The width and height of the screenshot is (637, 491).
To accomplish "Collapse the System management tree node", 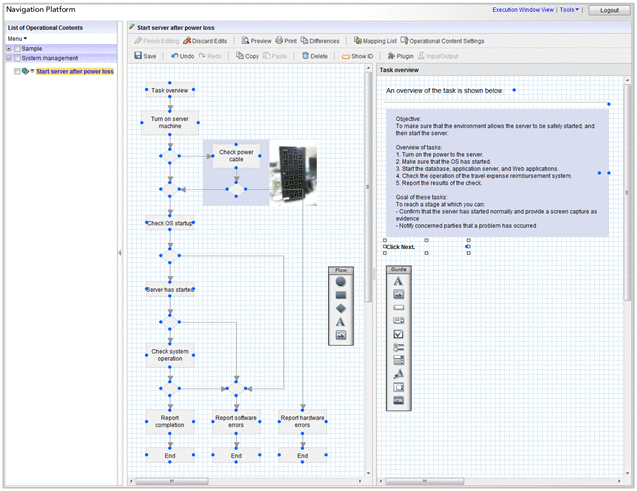I will (8, 58).
